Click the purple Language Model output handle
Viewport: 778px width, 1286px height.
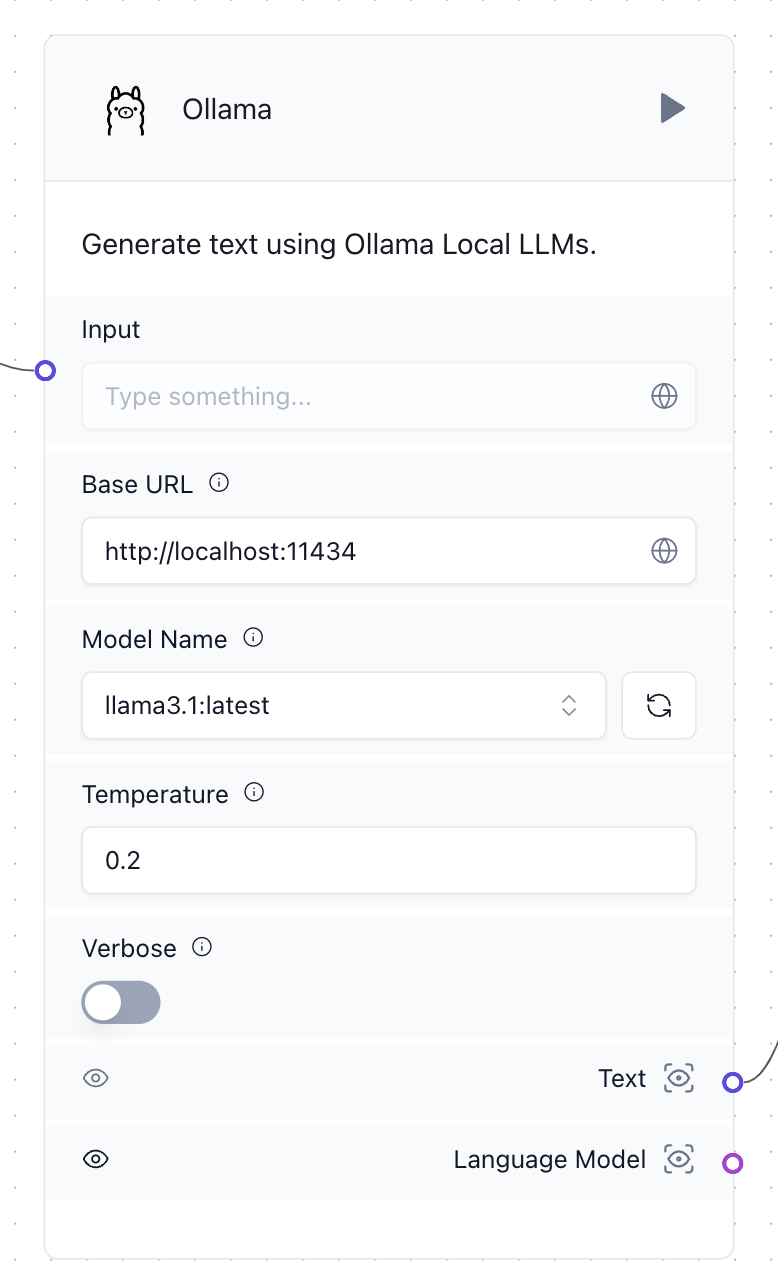[733, 1163]
